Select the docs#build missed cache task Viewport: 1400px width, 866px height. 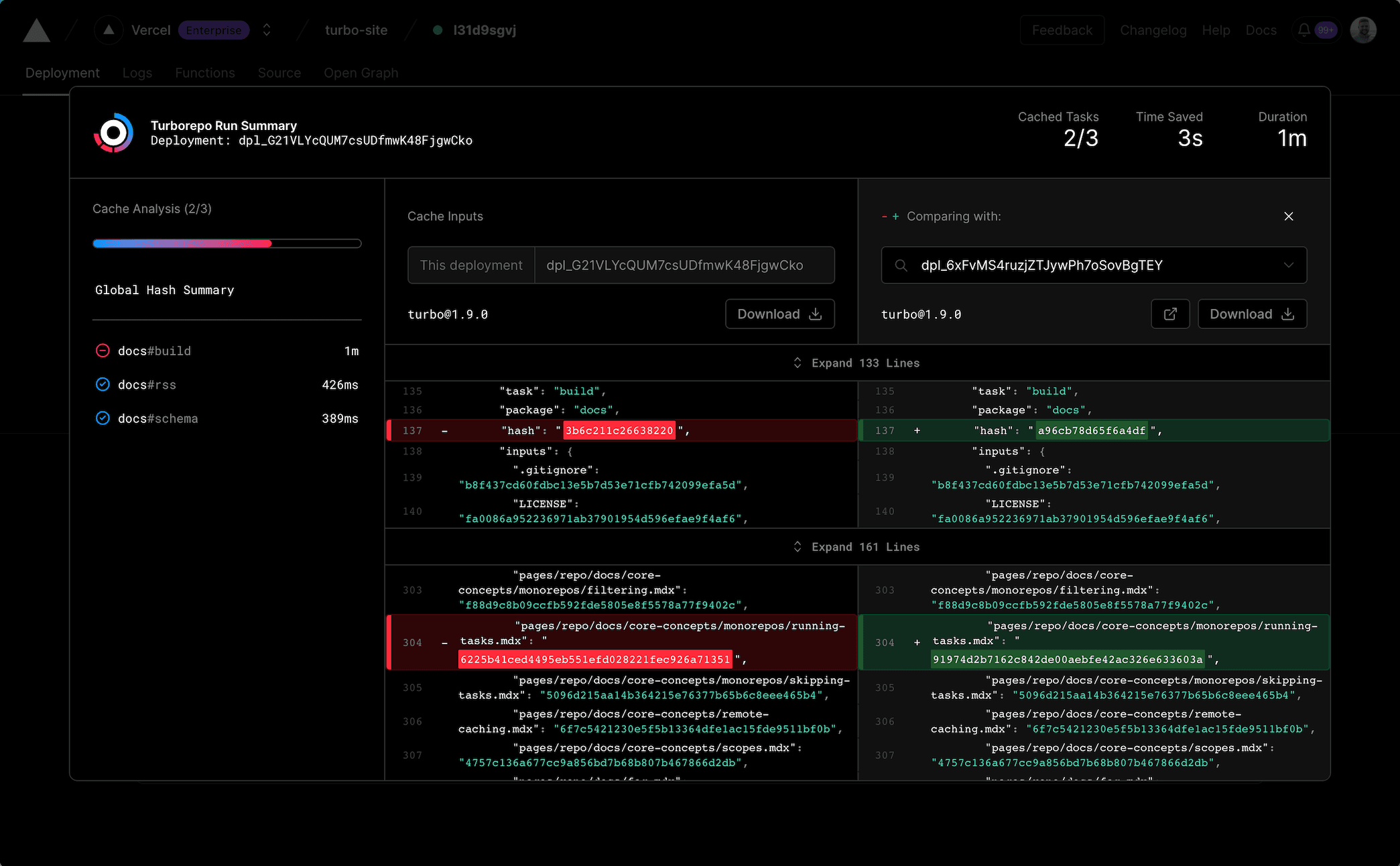(x=154, y=351)
